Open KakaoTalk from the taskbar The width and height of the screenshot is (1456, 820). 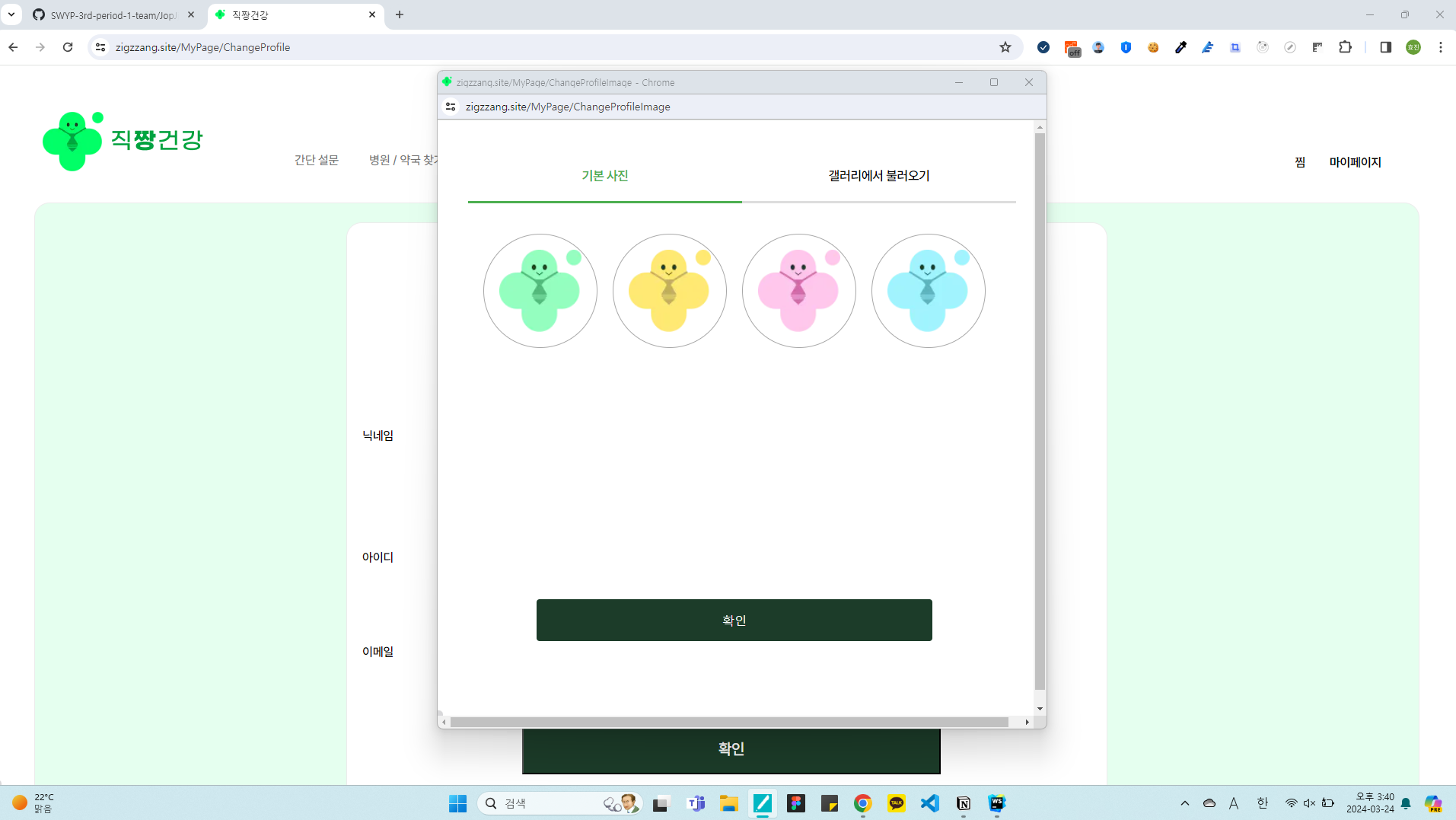point(896,803)
